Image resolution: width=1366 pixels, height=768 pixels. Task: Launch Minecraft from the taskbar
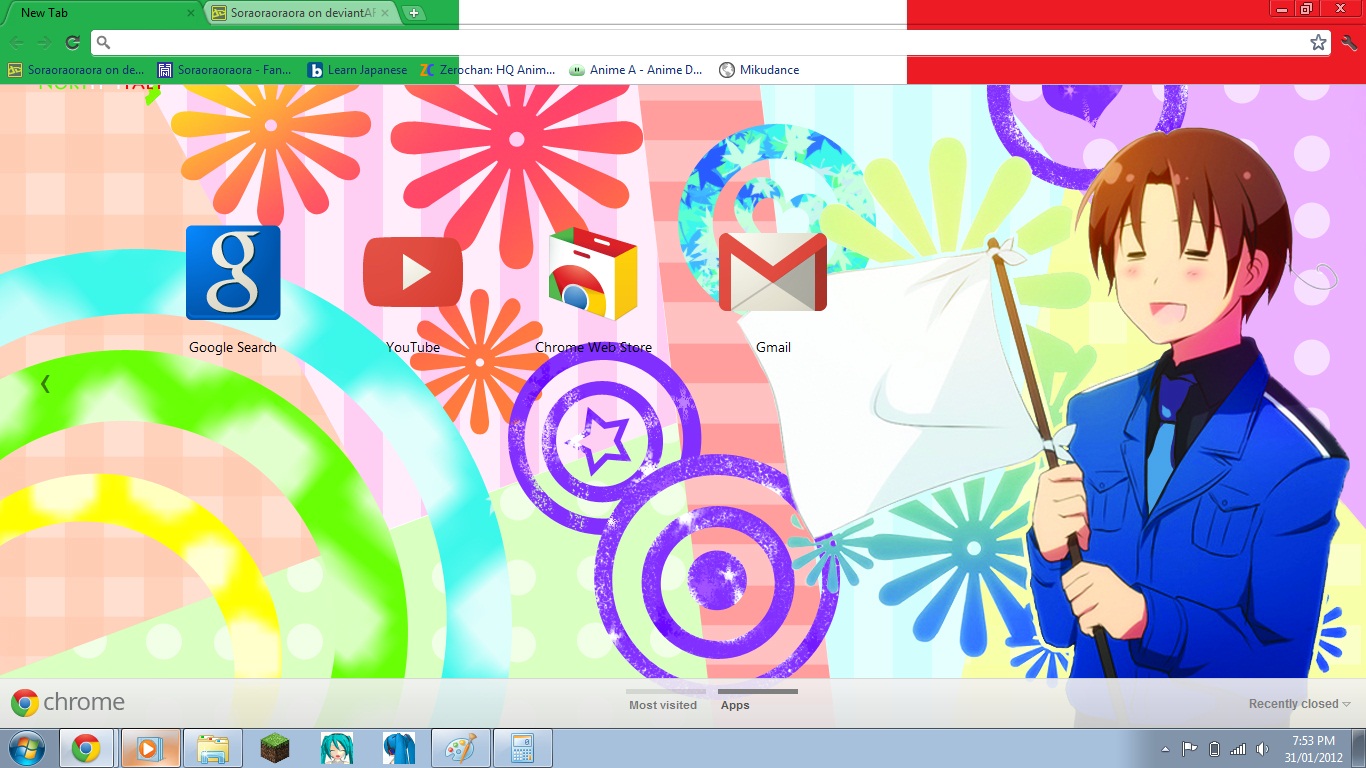[274, 748]
